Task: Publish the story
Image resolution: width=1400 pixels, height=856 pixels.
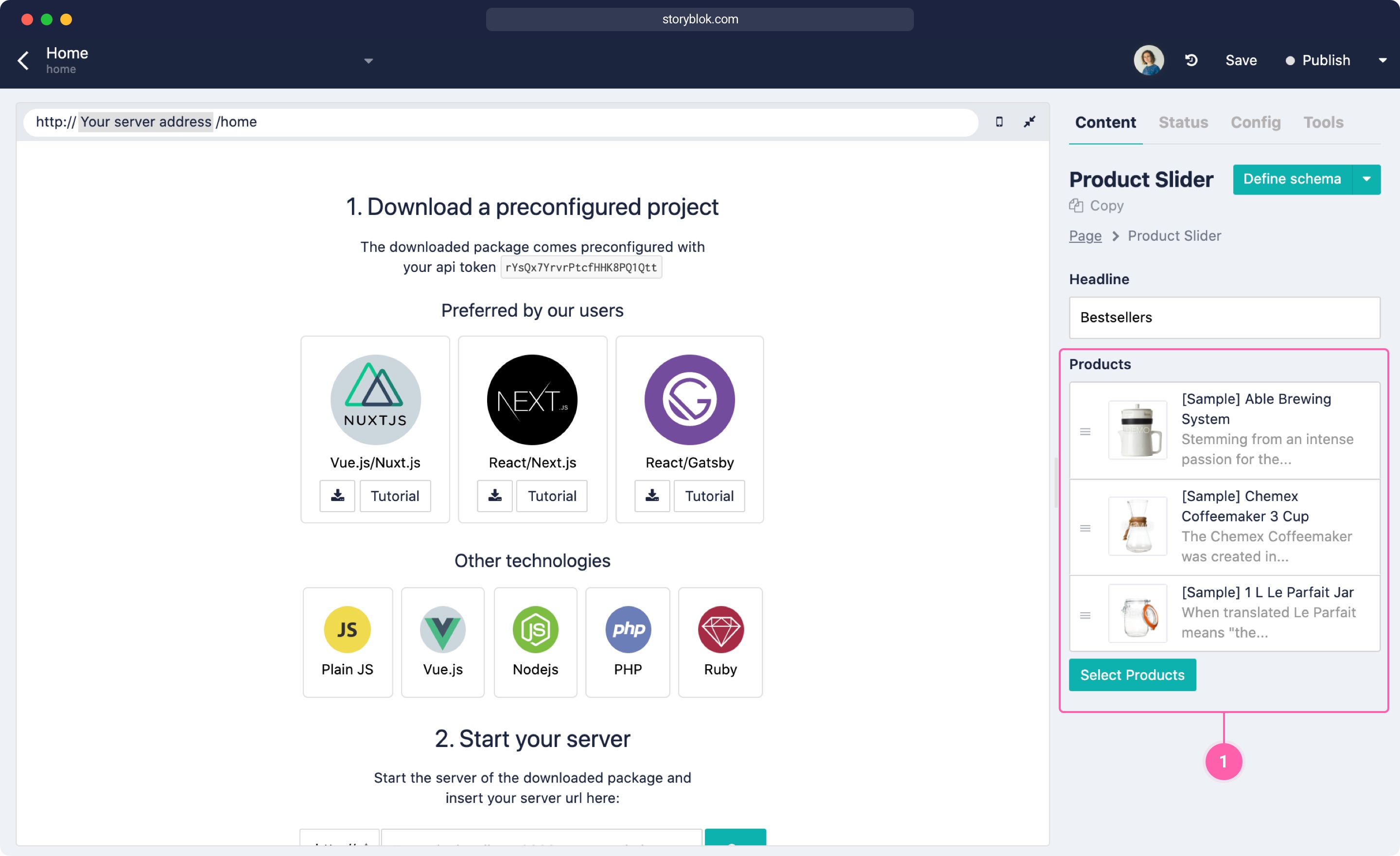Action: [x=1318, y=60]
